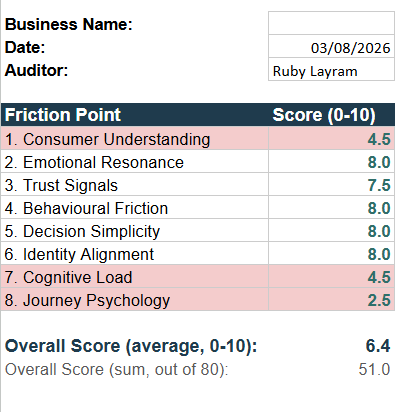Select the overall average score 6.4

(378, 346)
